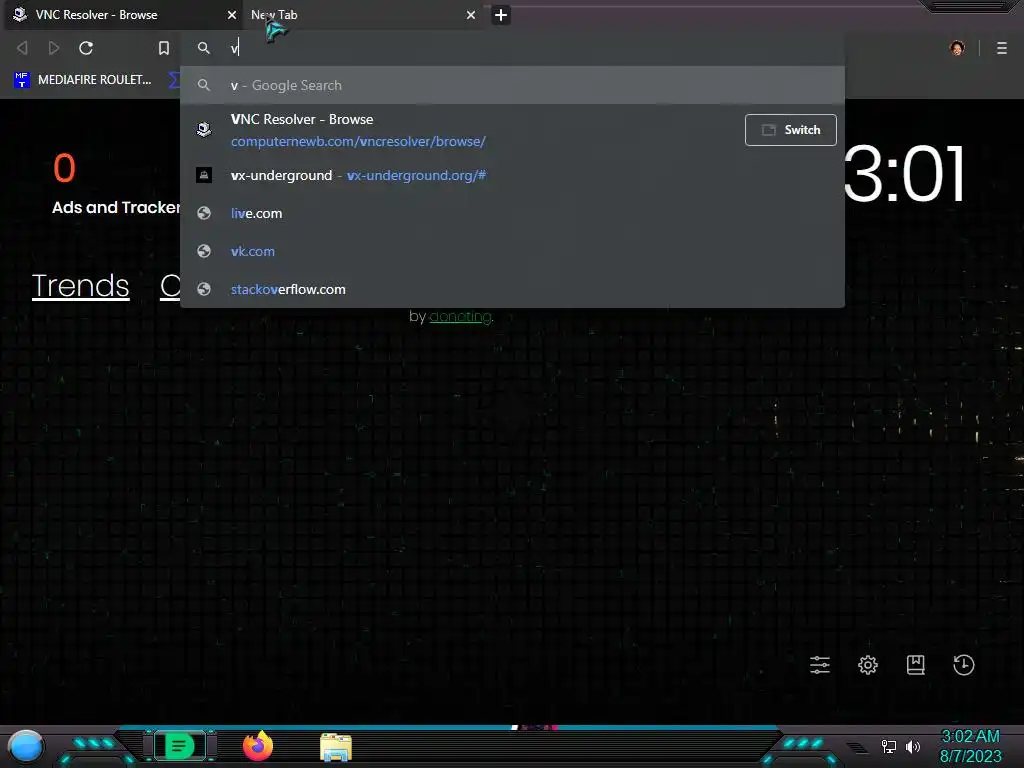Click the 'Ads and Tracker' stats label

(x=116, y=207)
